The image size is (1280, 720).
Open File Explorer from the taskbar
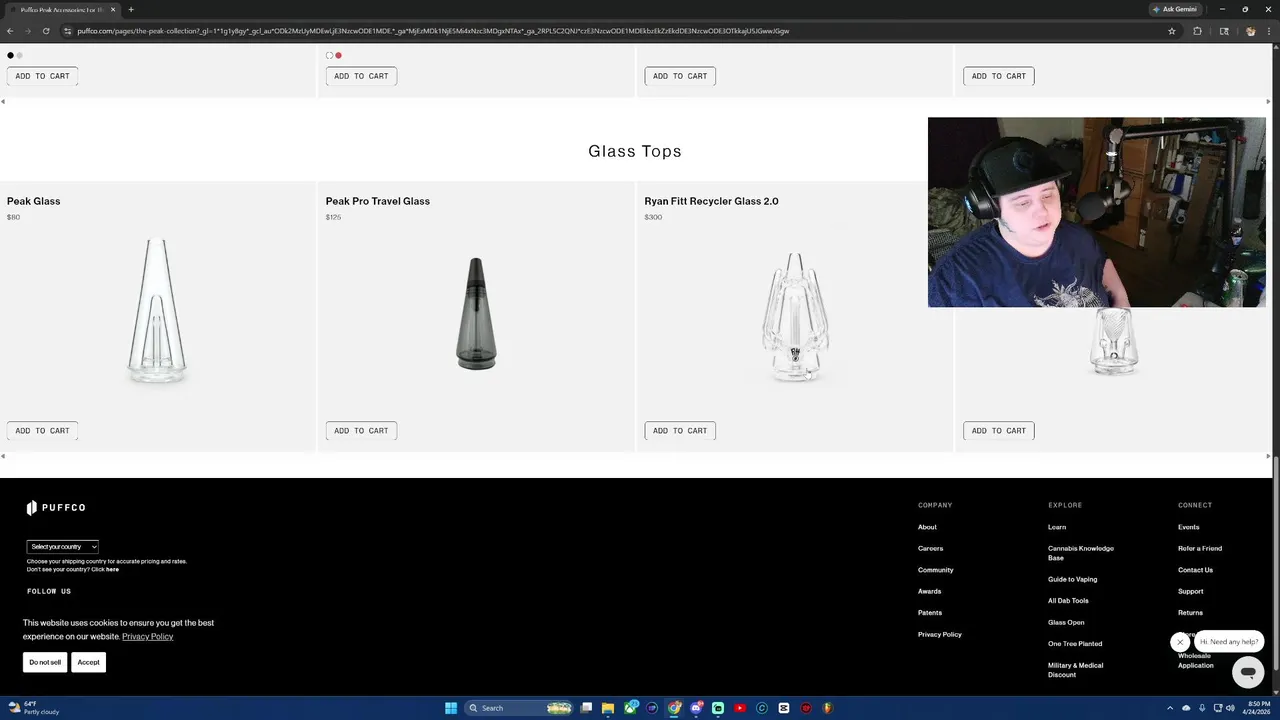607,708
